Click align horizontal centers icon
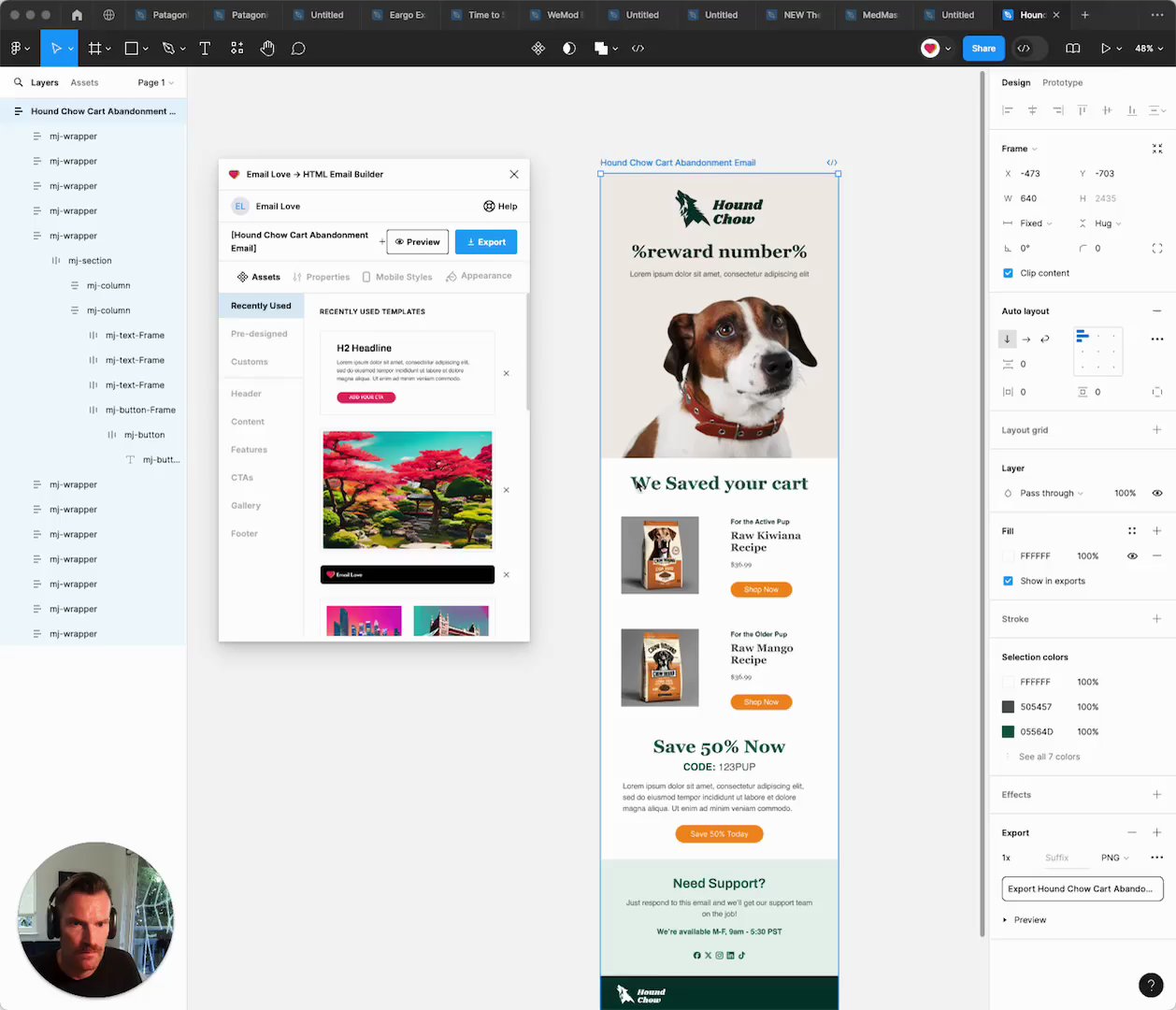Viewport: 1176px width, 1010px height. point(1032,110)
